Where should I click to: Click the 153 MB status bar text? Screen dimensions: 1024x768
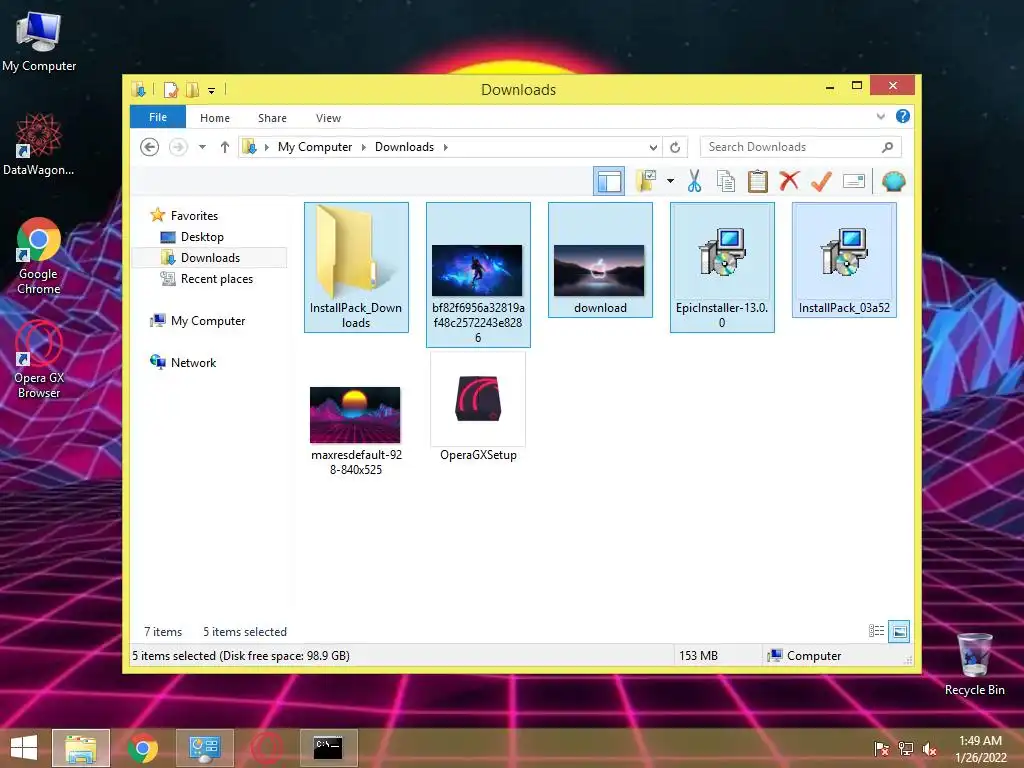tap(698, 656)
